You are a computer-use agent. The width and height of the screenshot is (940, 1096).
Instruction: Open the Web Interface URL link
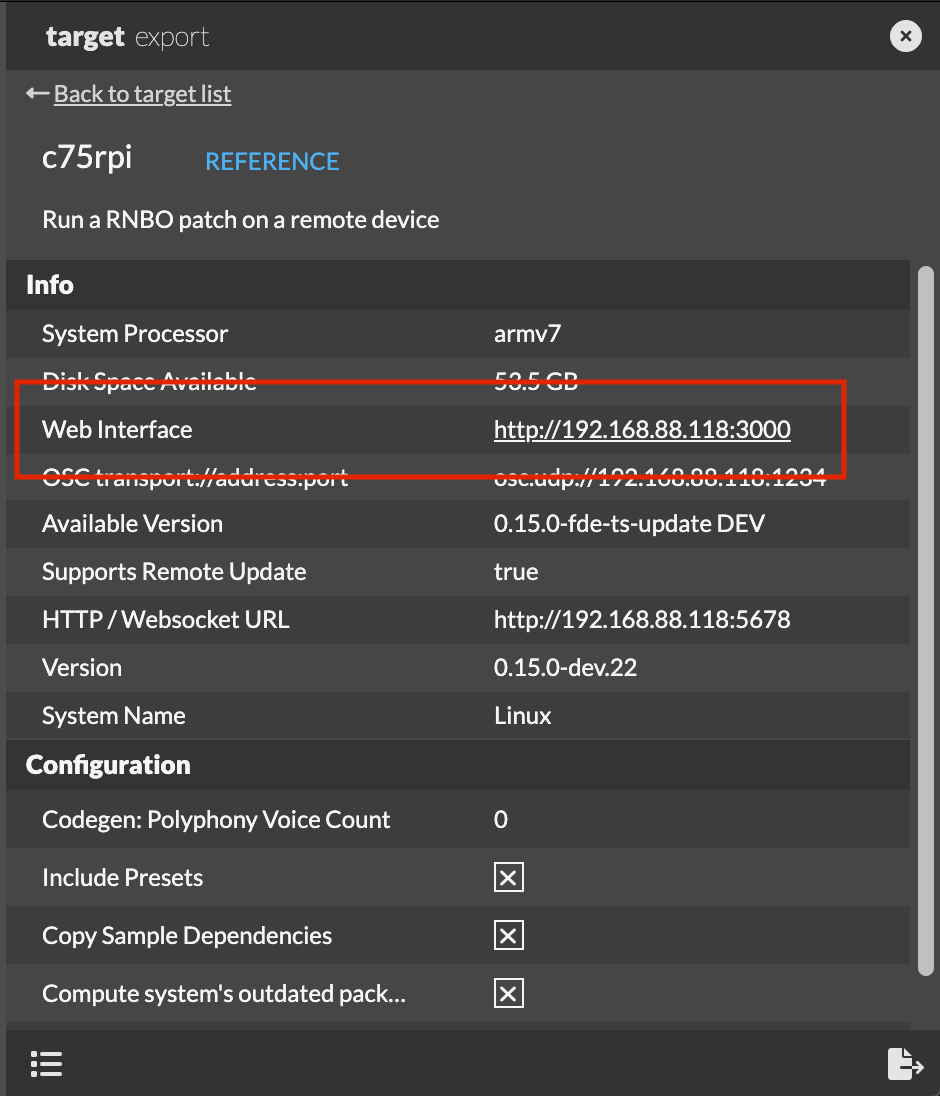642,430
